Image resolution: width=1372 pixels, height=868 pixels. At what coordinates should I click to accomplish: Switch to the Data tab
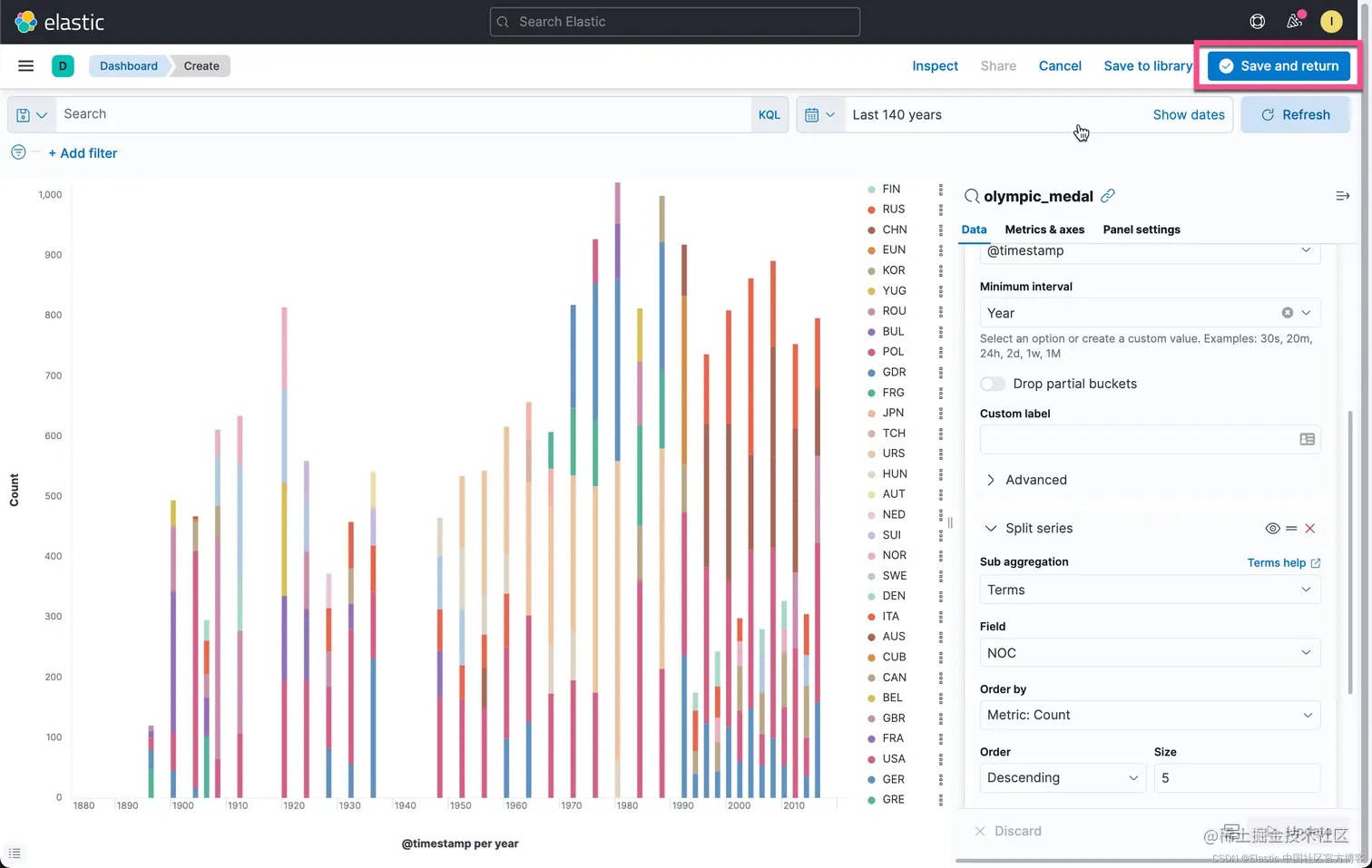(x=974, y=229)
